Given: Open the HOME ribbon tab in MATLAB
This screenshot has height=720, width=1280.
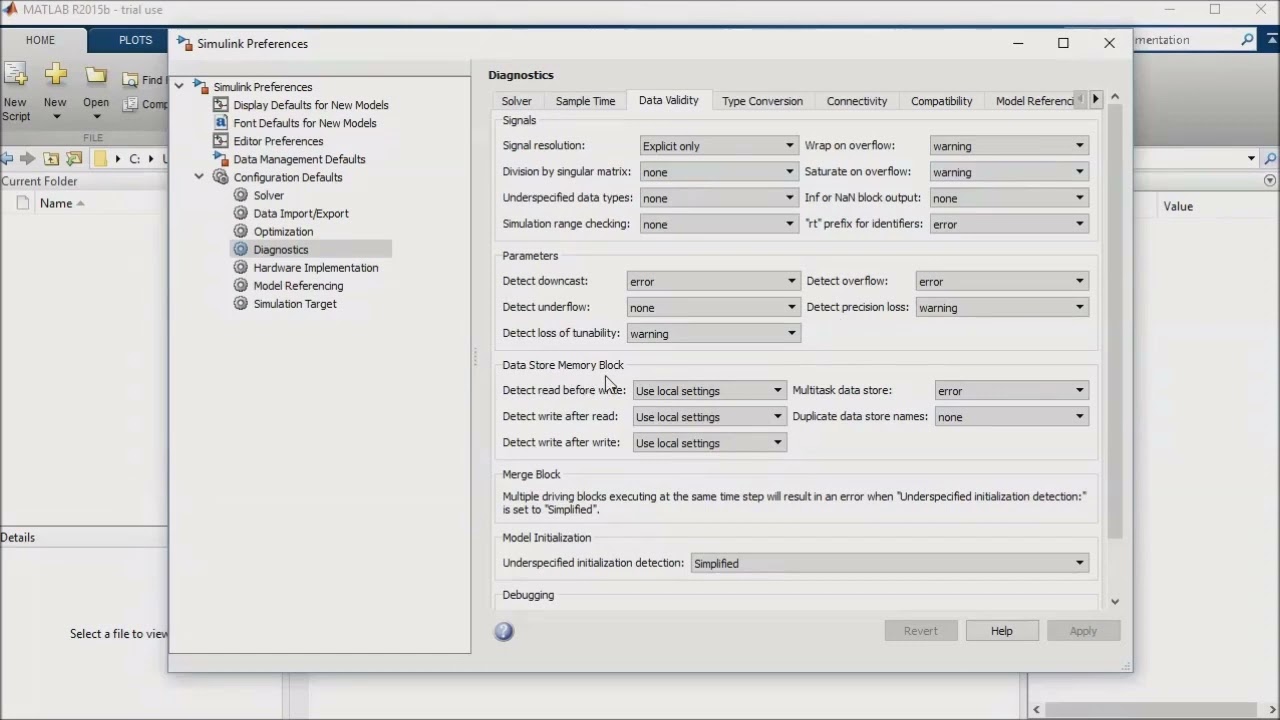Looking at the screenshot, I should pyautogui.click(x=40, y=40).
